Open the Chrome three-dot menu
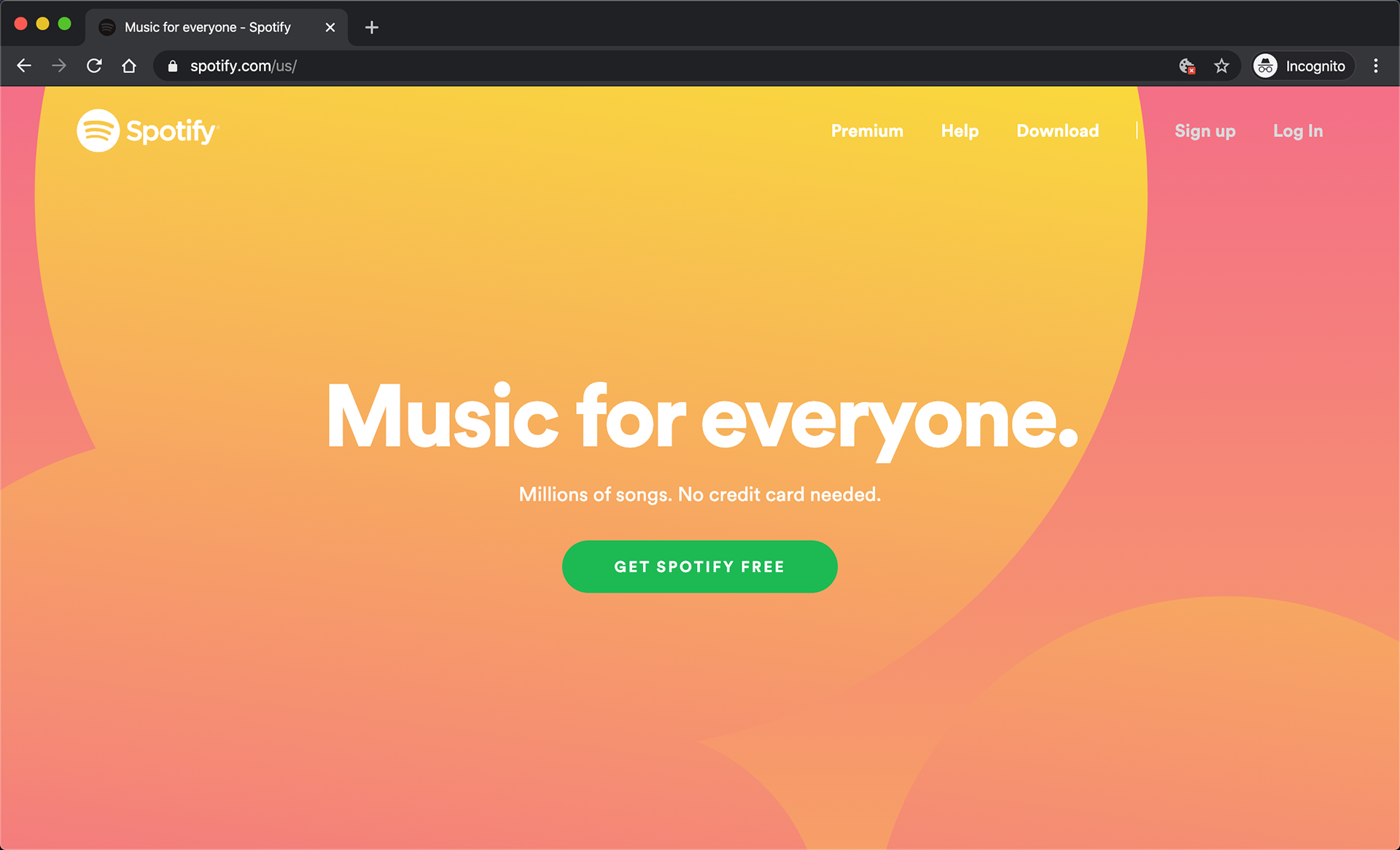Viewport: 1400px width, 850px height. (x=1376, y=66)
